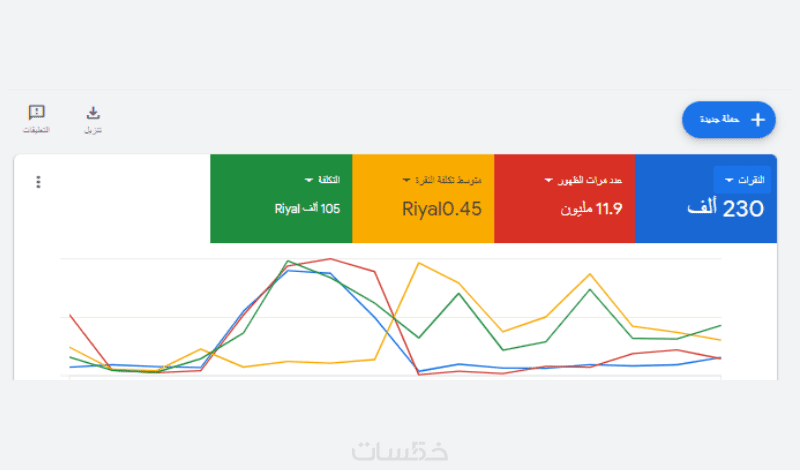Open the متوسط تكلفة النقرة dropdown arrow
Viewport: 800px width, 470px height.
tap(406, 180)
